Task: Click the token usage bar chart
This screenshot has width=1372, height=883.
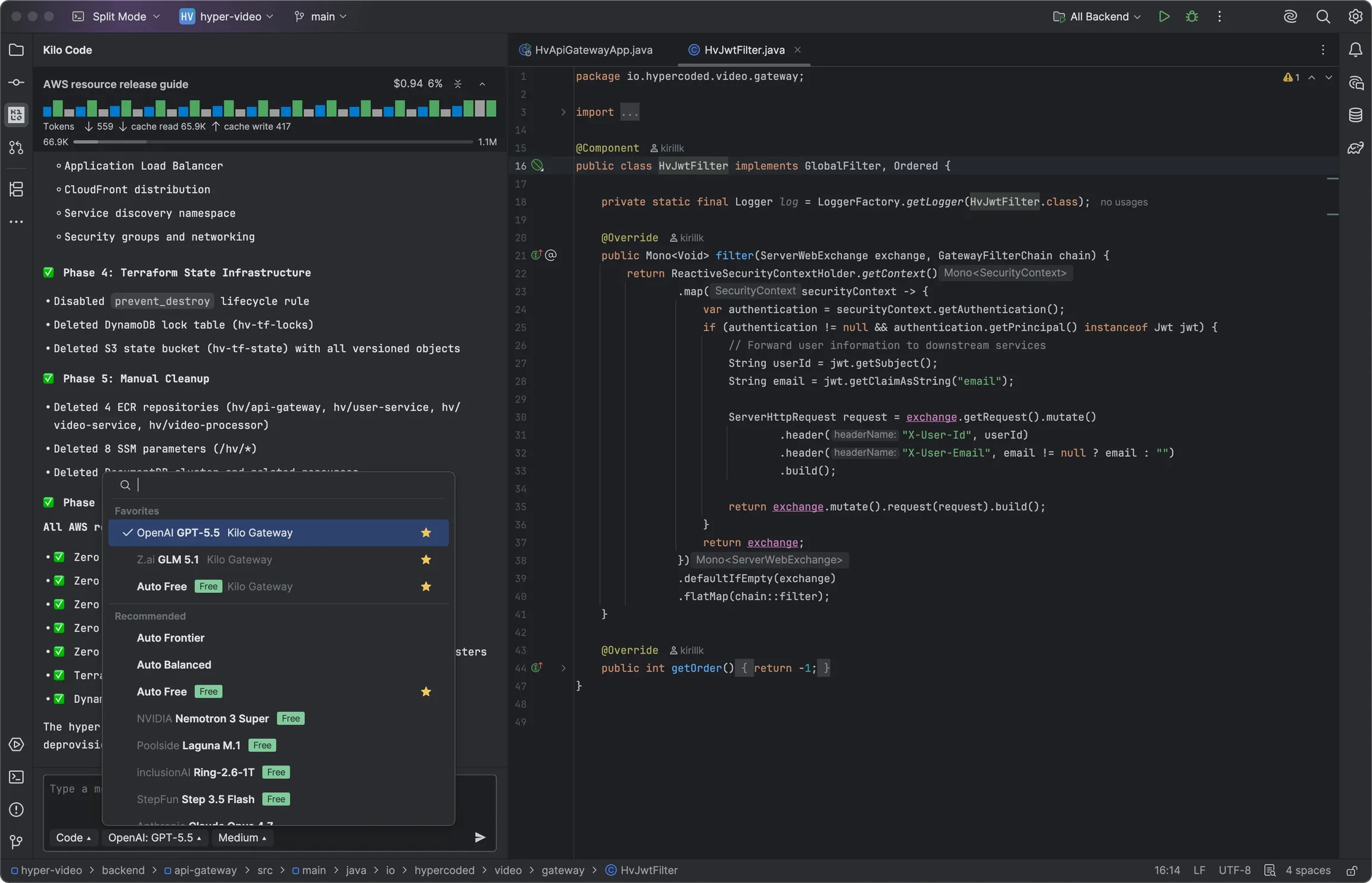Action: (x=269, y=108)
